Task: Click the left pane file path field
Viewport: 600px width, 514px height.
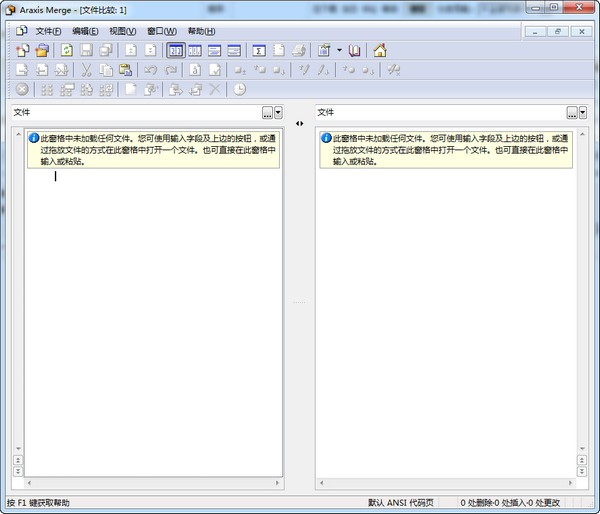Action: 136,113
